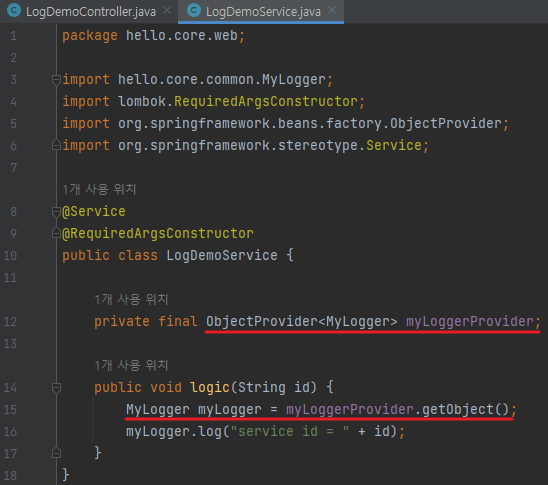Click line number 15 in the gutter
Image resolution: width=548 pixels, height=485 pixels.
pos(10,410)
